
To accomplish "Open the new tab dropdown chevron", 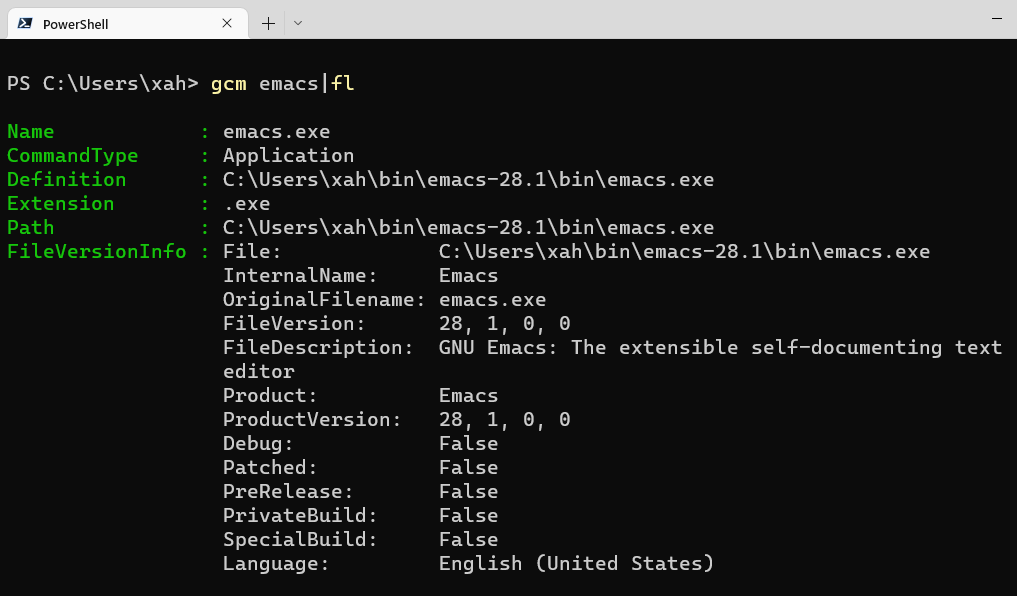I will [x=297, y=22].
